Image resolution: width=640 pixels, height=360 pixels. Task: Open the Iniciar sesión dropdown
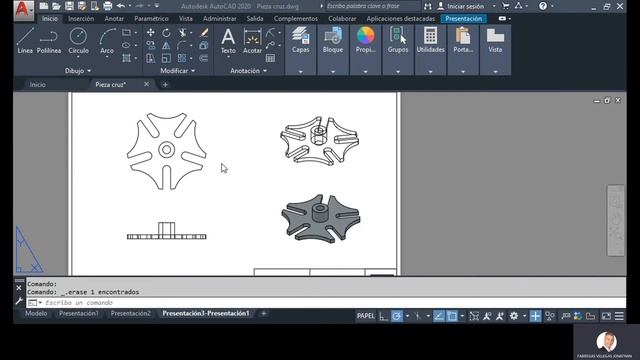click(494, 6)
